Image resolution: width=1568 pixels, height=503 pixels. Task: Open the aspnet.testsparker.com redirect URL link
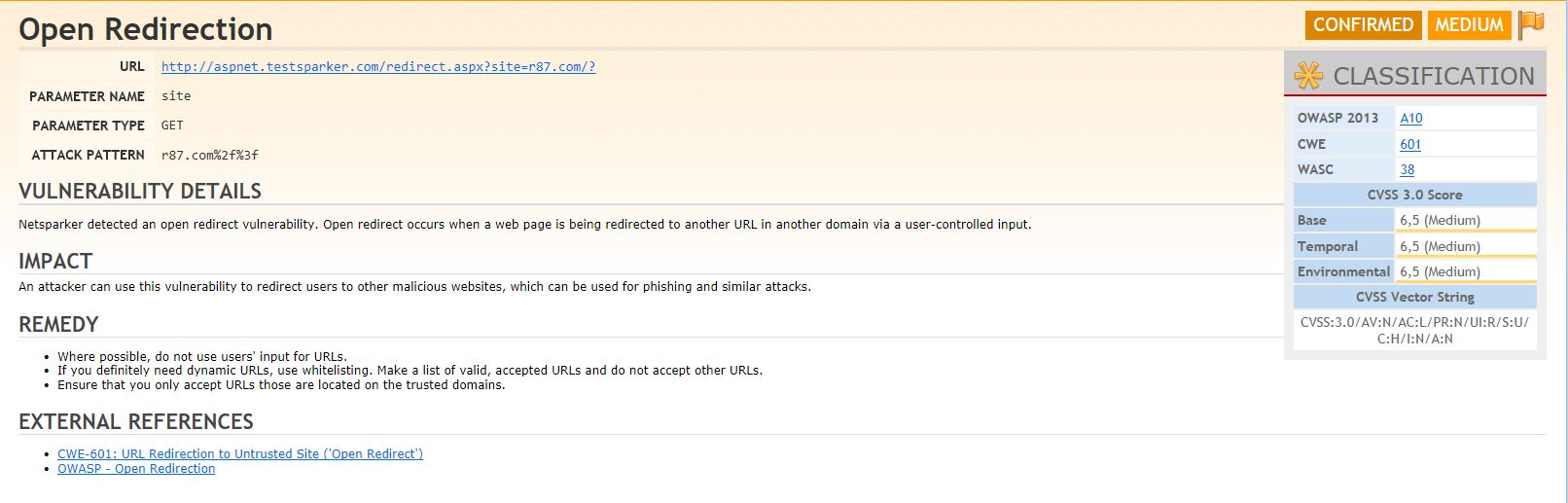[378, 67]
